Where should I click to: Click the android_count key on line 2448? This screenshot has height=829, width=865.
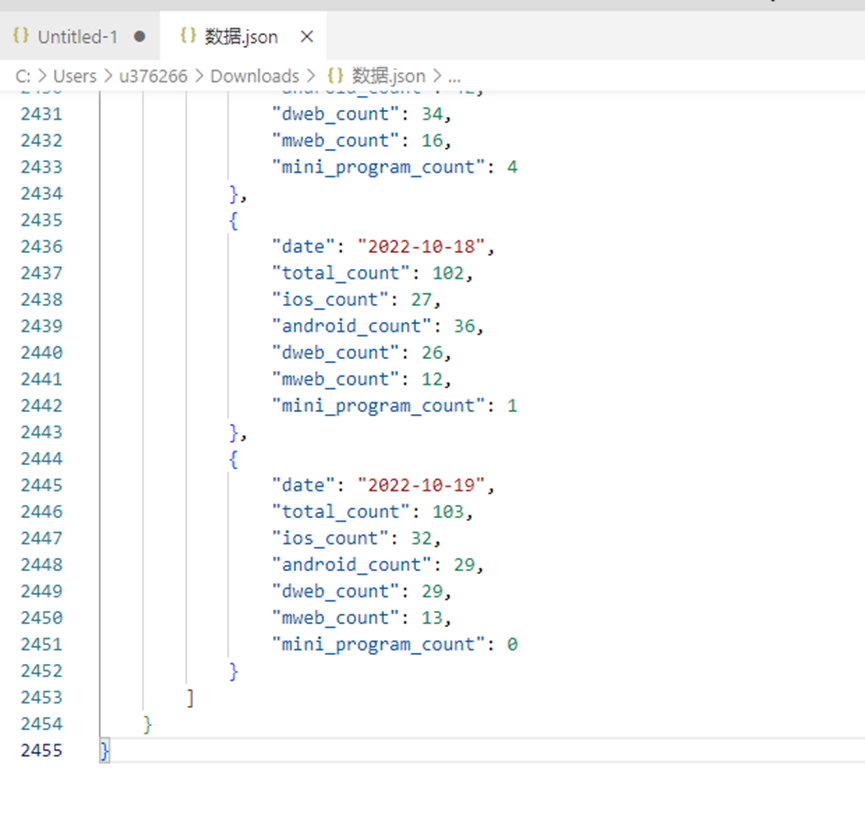pos(352,564)
